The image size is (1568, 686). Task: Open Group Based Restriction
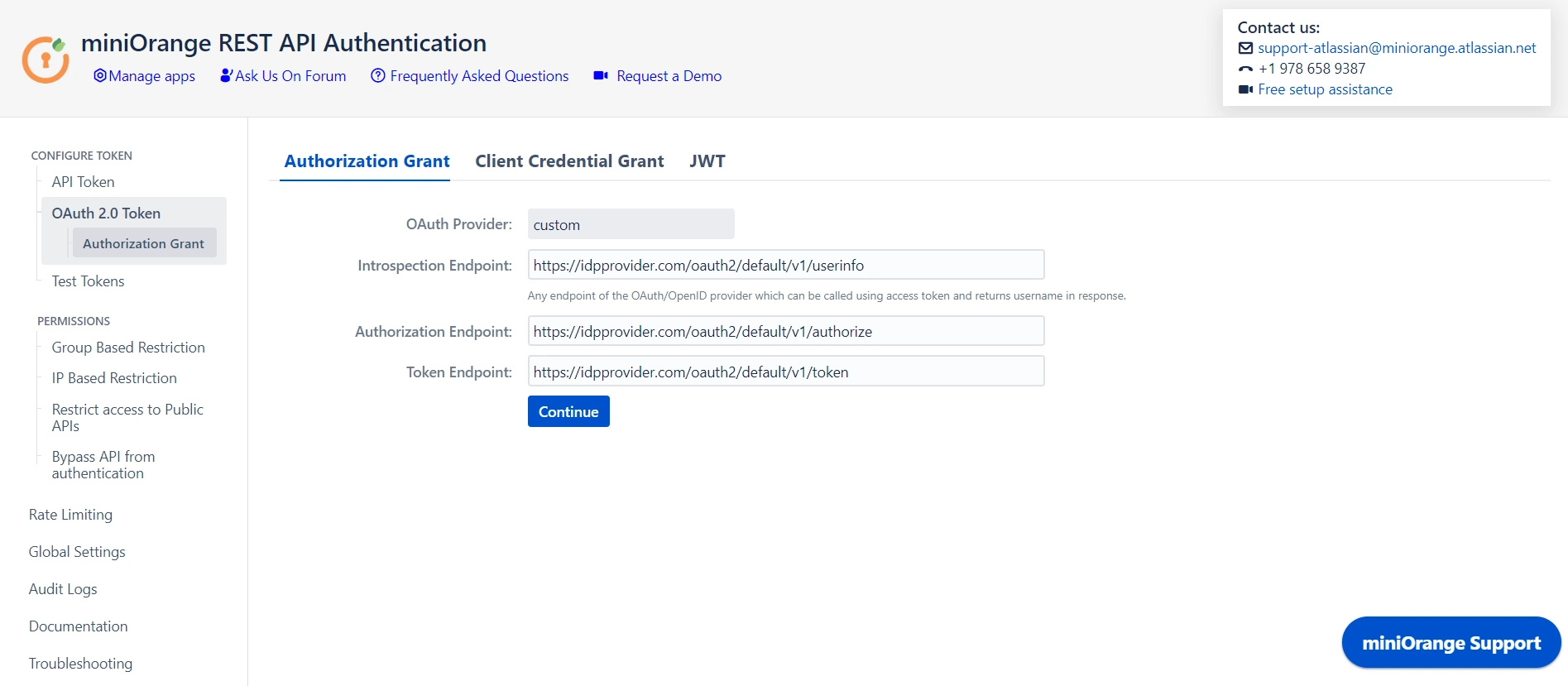128,348
